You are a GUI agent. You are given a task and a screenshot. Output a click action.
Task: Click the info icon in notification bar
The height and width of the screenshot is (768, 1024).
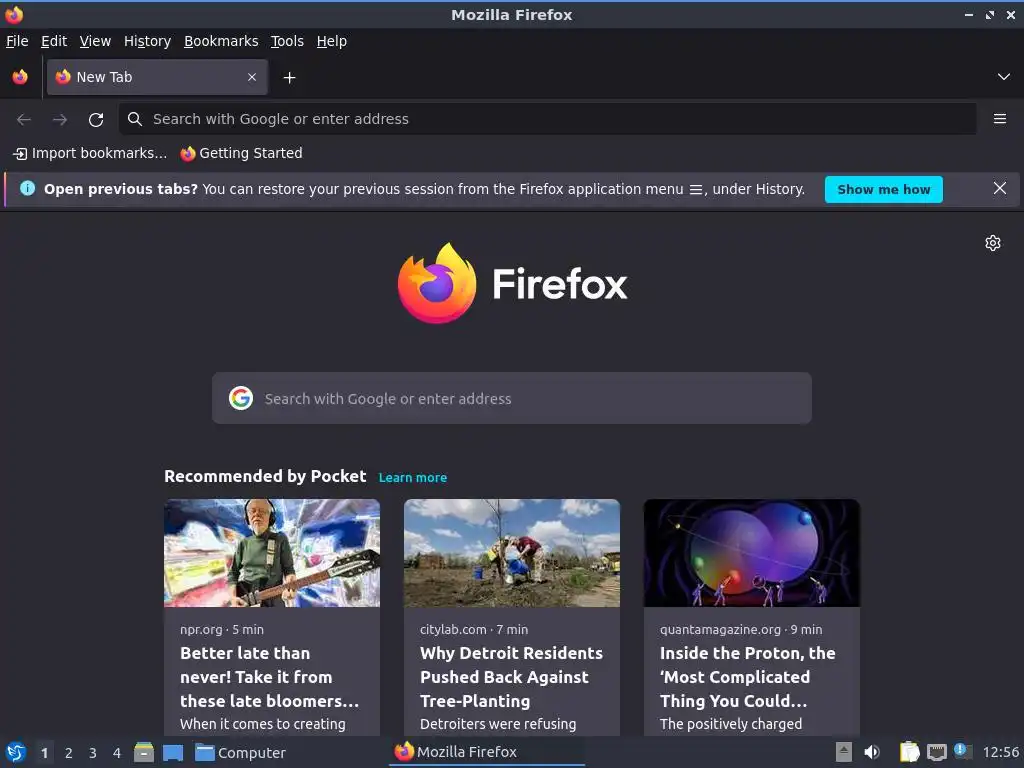(x=27, y=189)
